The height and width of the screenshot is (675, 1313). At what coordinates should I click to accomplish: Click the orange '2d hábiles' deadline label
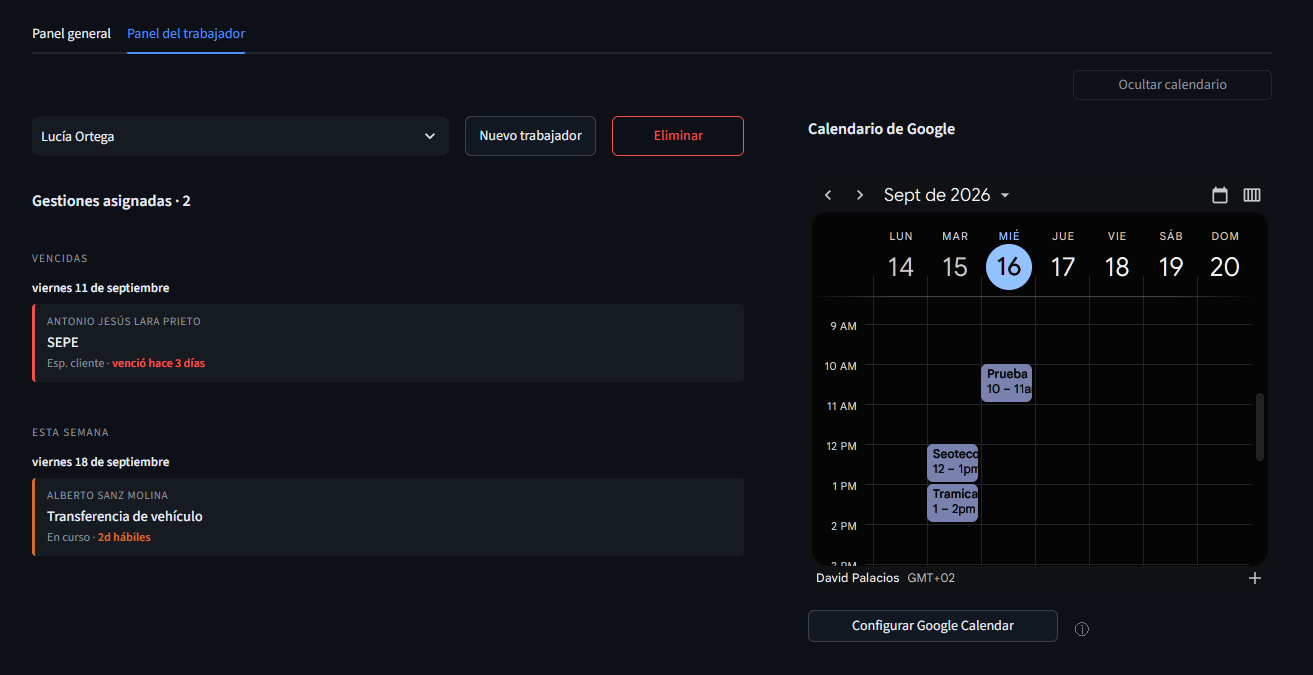124,537
